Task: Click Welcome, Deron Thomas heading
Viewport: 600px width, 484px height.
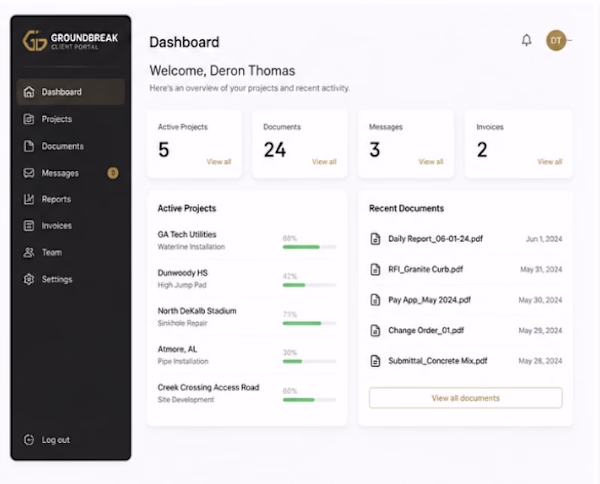Action: pos(222,71)
